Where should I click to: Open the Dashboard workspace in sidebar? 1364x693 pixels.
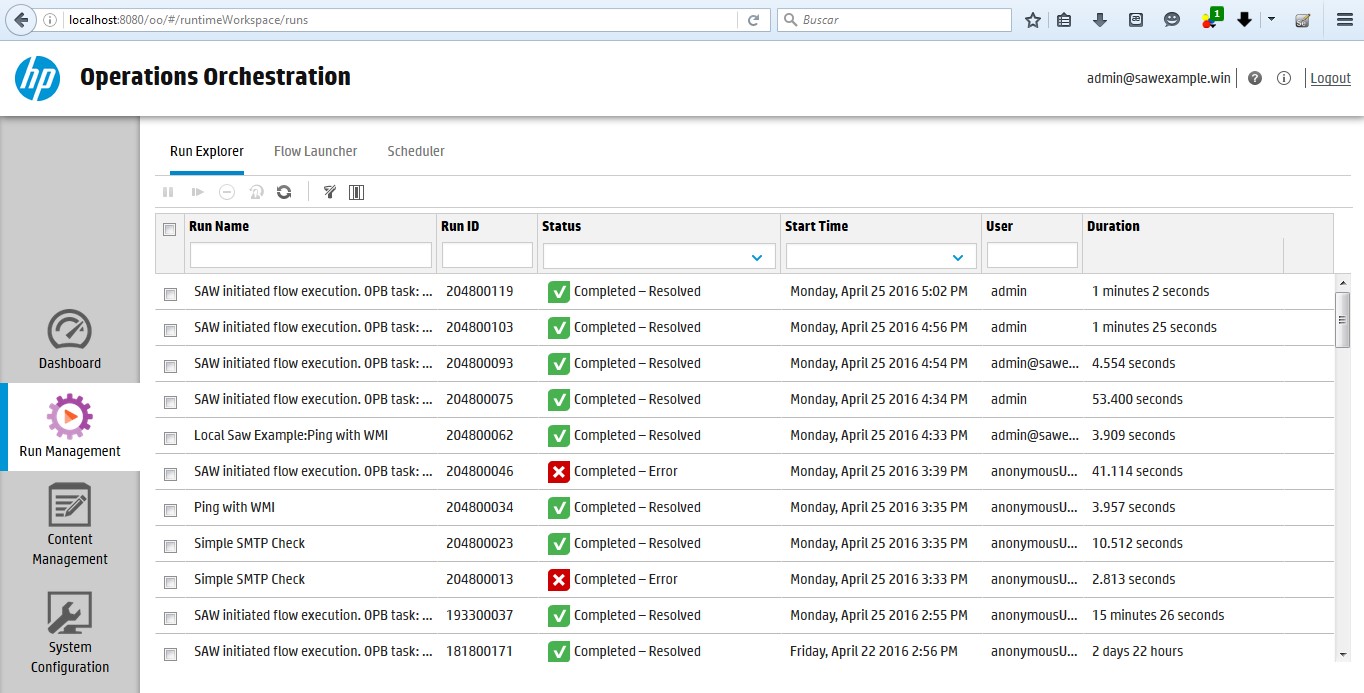tap(70, 340)
